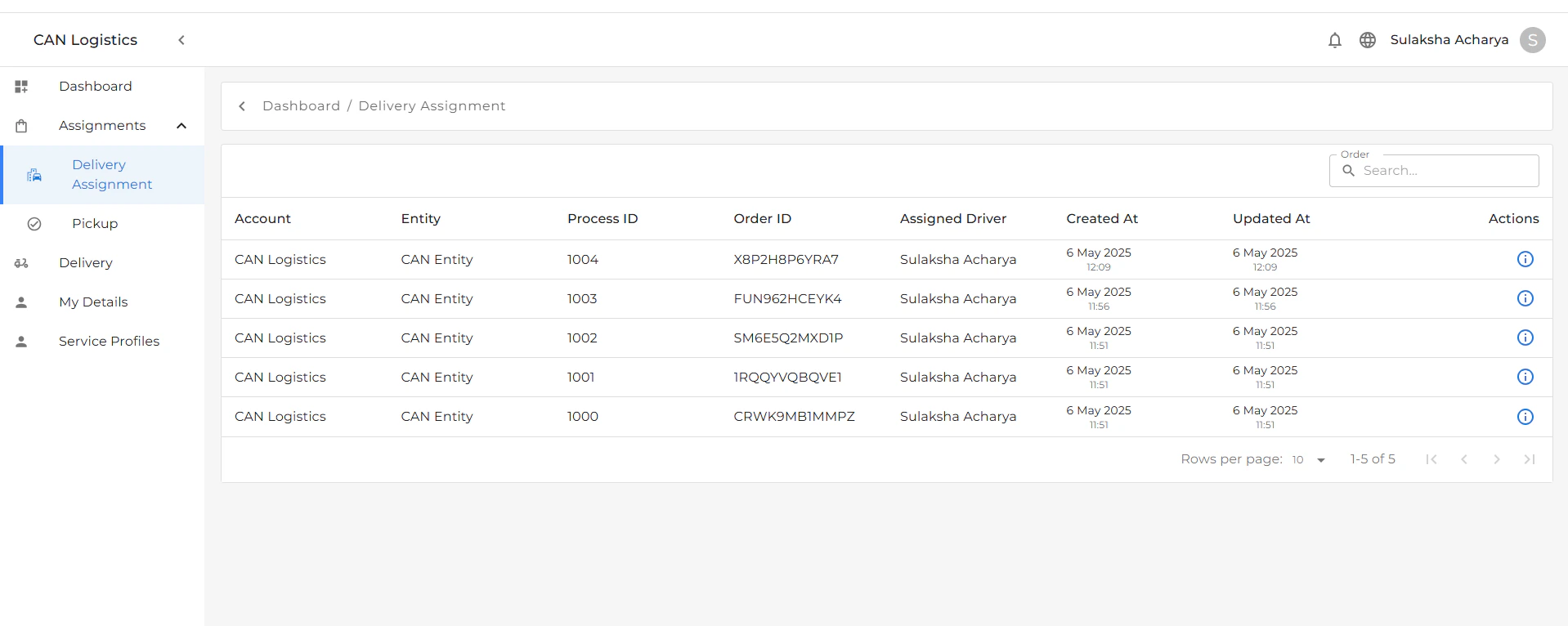The height and width of the screenshot is (626, 1568).
Task: Go to the first page
Action: pyautogui.click(x=1431, y=459)
